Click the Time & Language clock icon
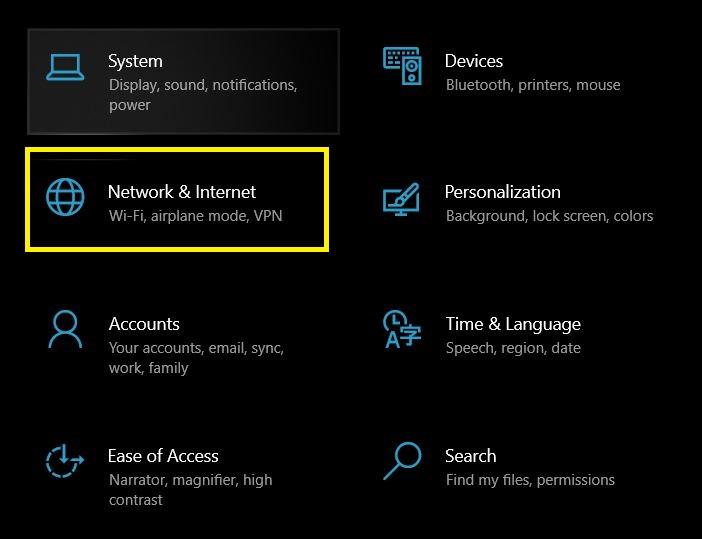Viewport: 702px width, 539px height. click(402, 329)
